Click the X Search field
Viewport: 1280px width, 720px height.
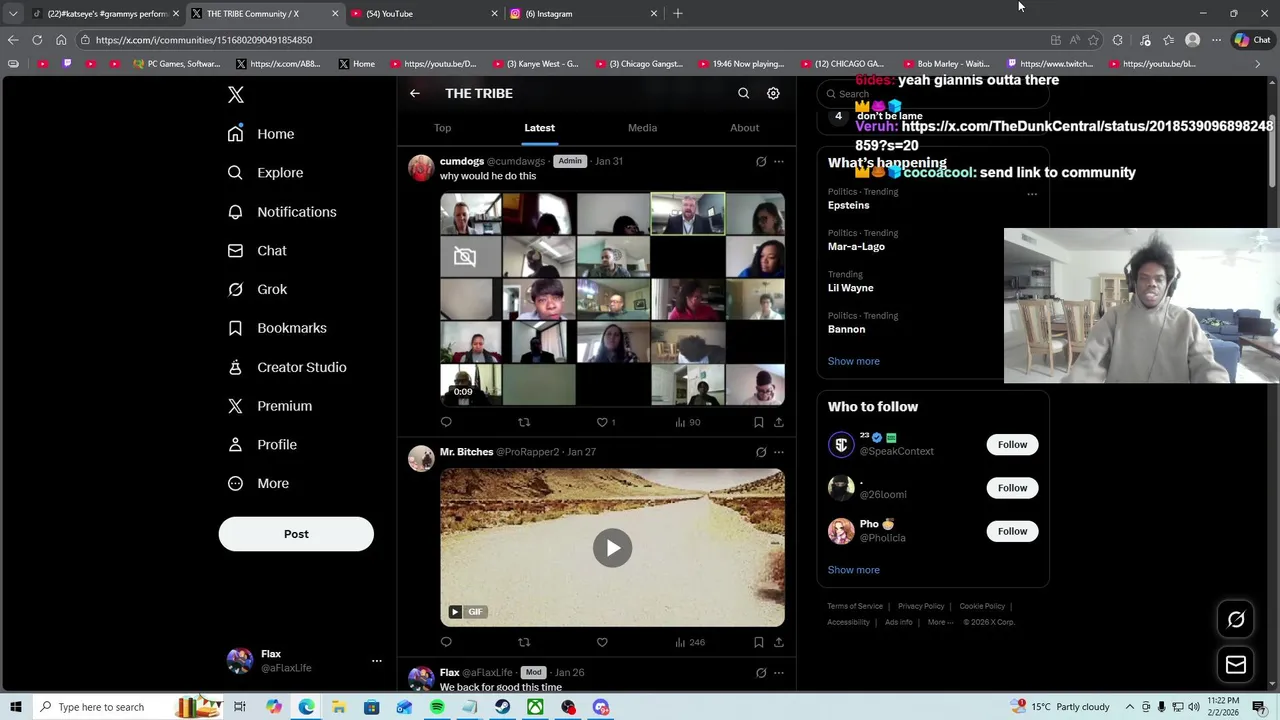[932, 94]
